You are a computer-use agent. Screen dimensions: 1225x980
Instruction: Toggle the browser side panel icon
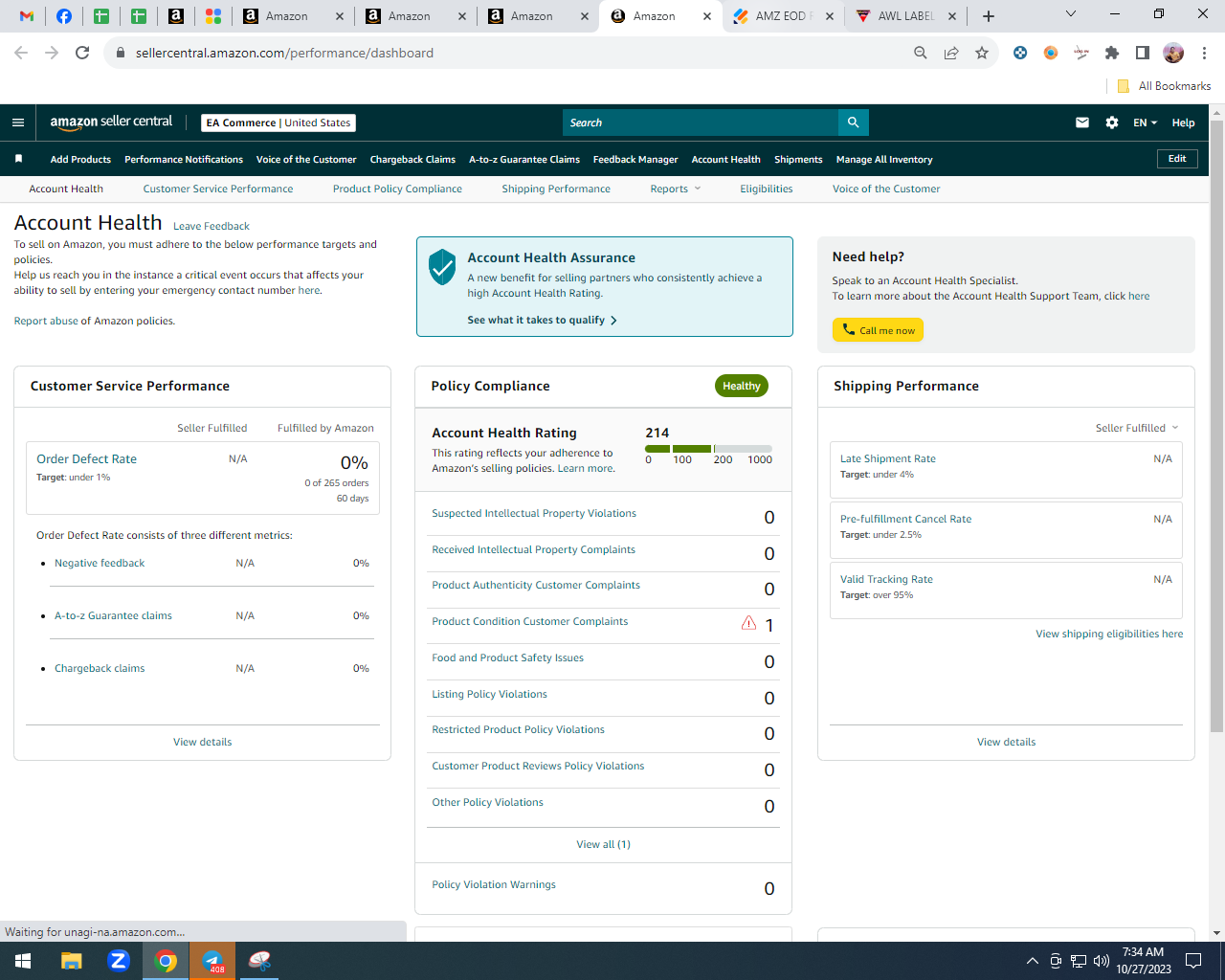click(x=1143, y=53)
